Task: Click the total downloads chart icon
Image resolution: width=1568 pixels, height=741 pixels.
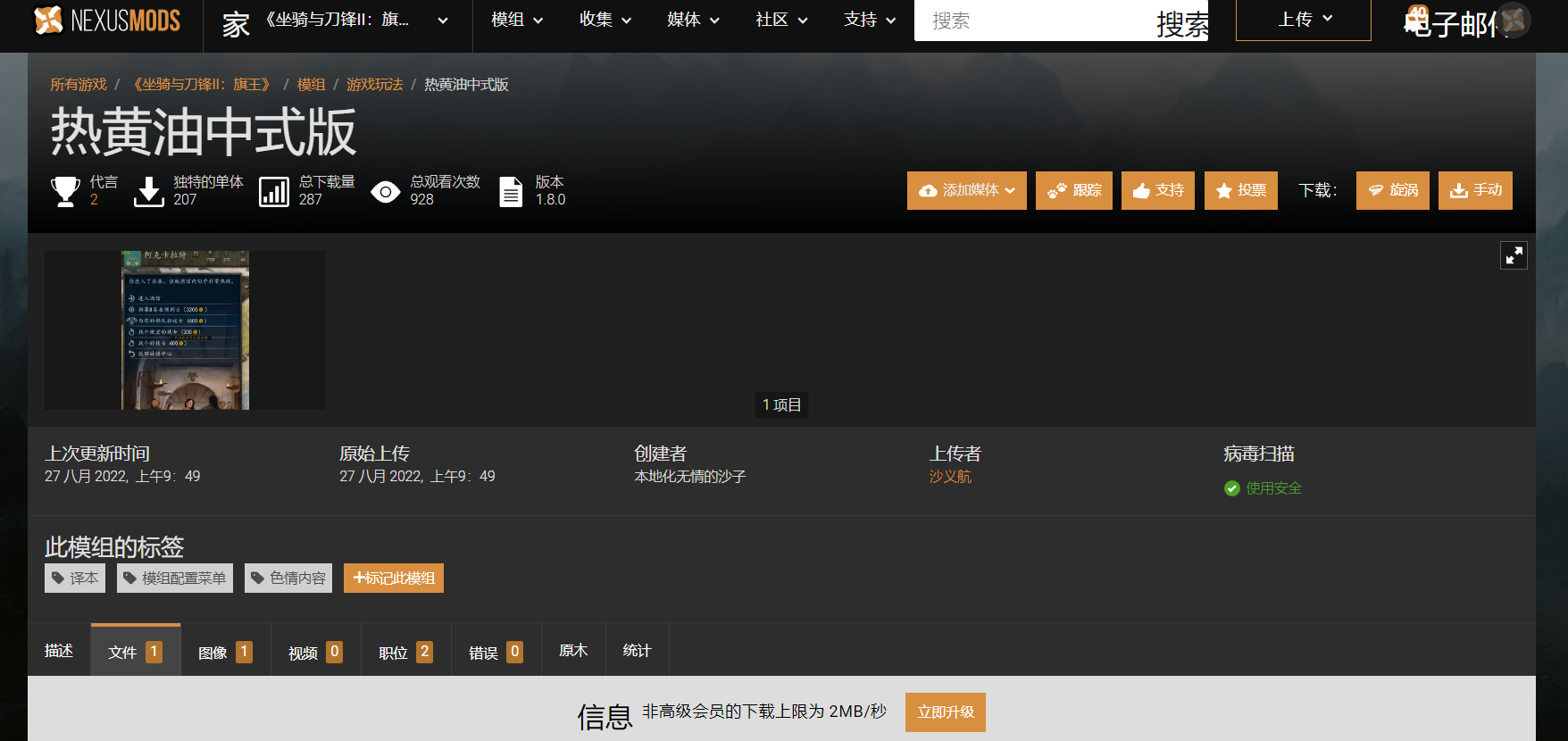Action: click(x=274, y=191)
